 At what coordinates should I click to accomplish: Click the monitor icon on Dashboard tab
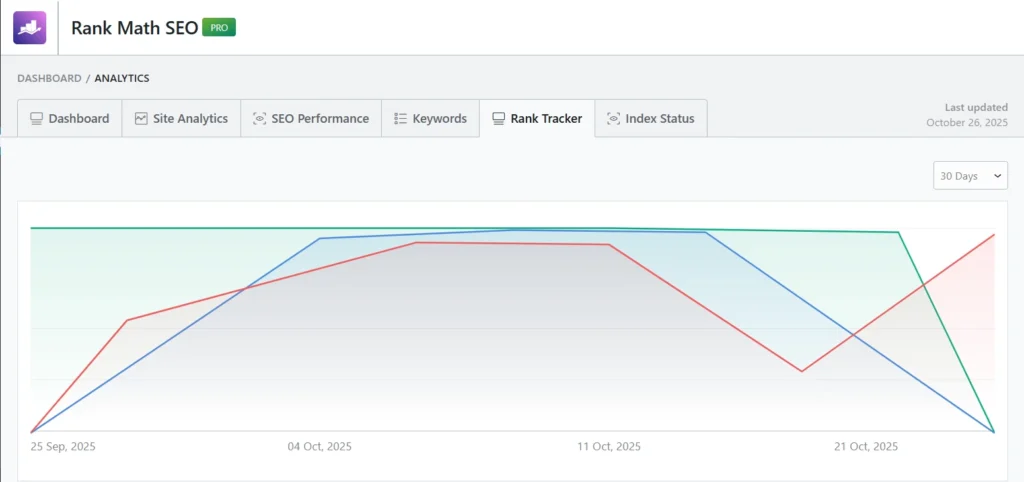click(x=37, y=119)
